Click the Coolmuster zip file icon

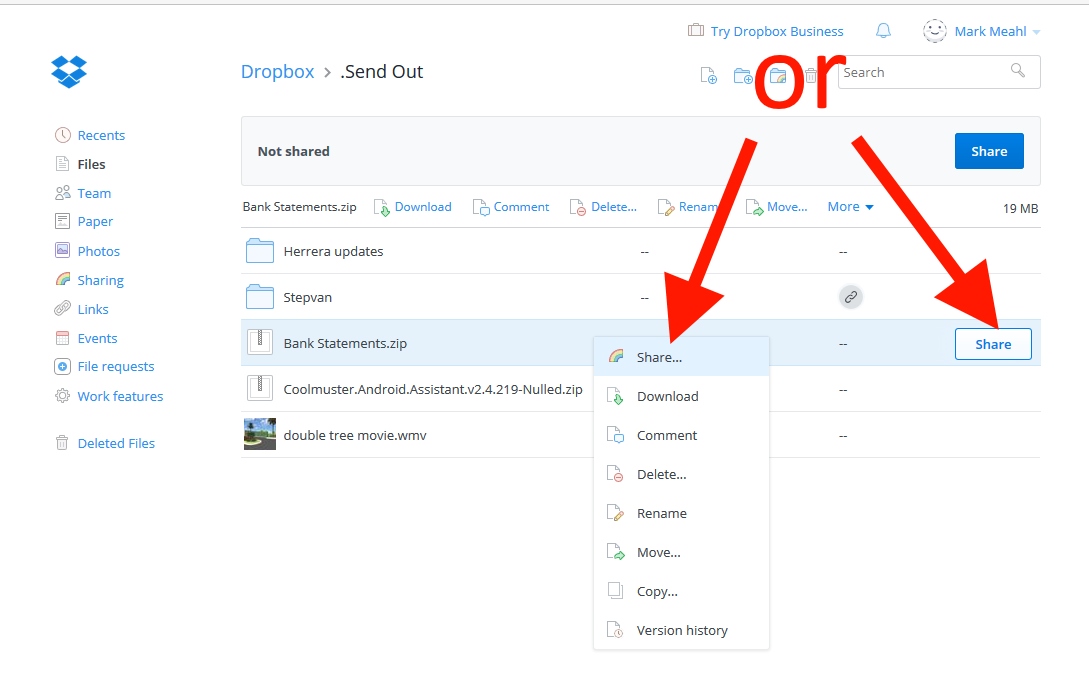coord(260,388)
